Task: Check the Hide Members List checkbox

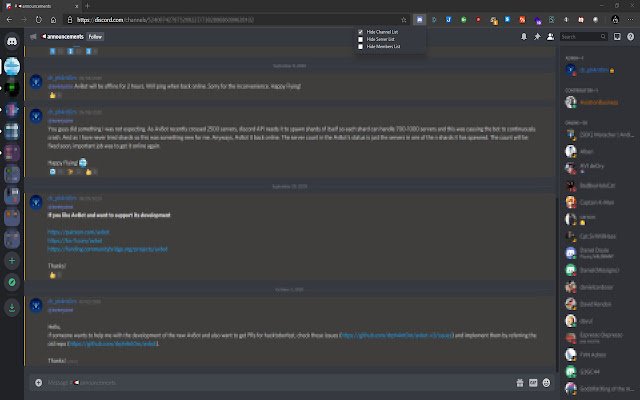Action: coord(360,47)
